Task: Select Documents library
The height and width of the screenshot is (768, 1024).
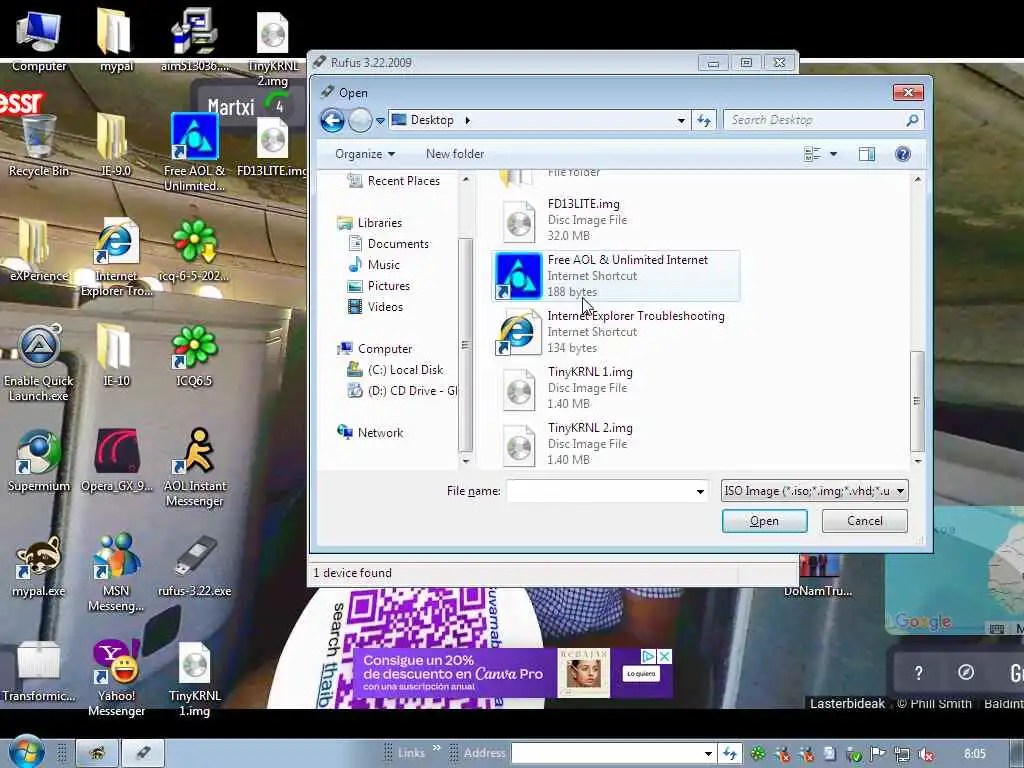Action: (x=389, y=244)
